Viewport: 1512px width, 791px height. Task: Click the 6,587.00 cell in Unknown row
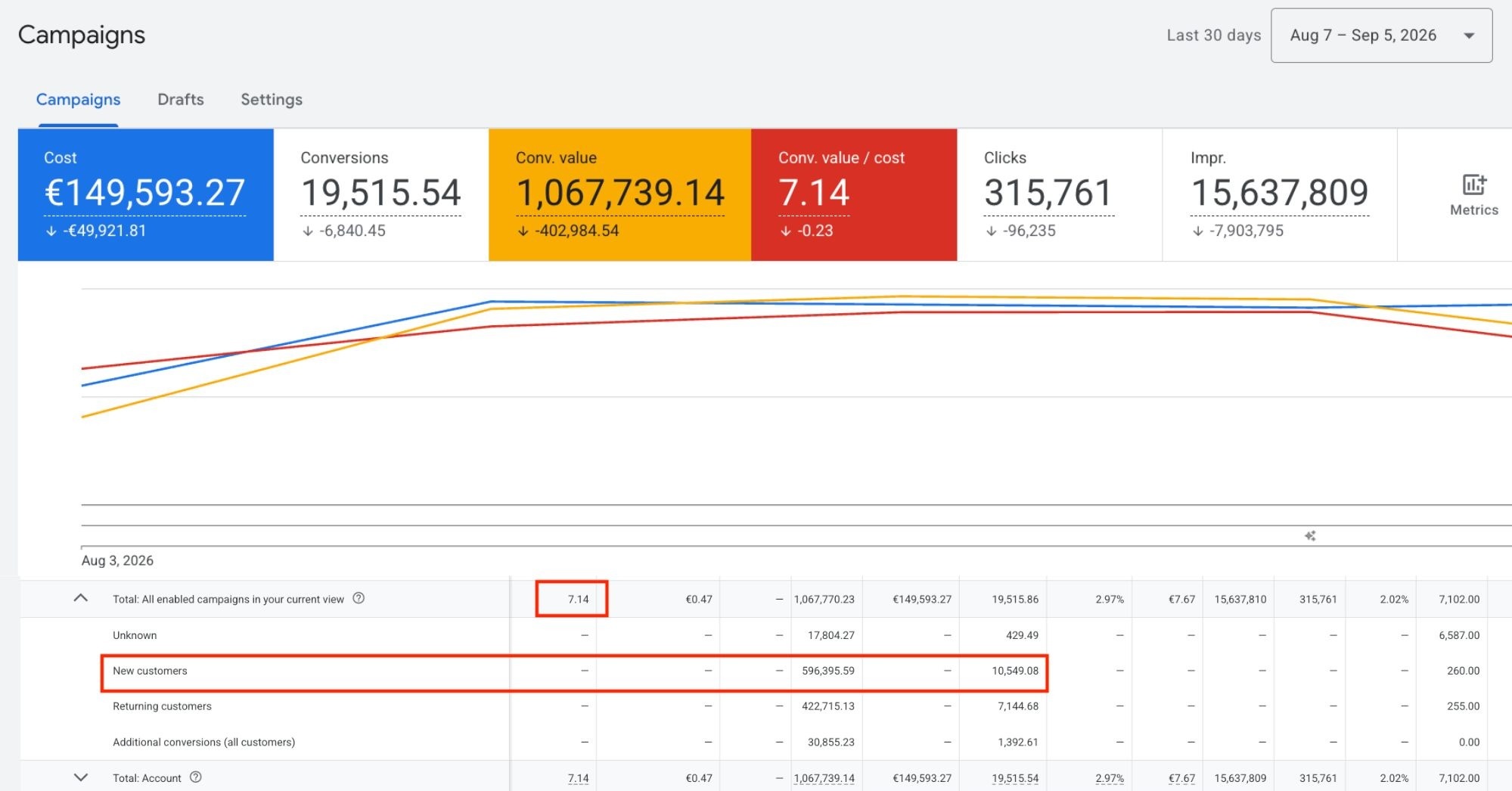pos(1459,635)
